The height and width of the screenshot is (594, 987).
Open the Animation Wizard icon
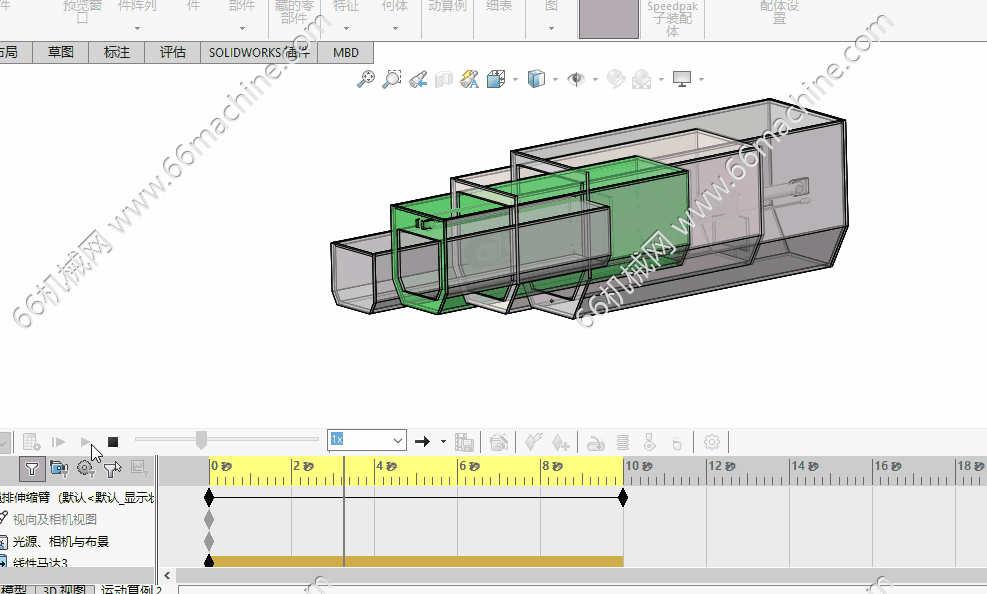click(x=500, y=441)
